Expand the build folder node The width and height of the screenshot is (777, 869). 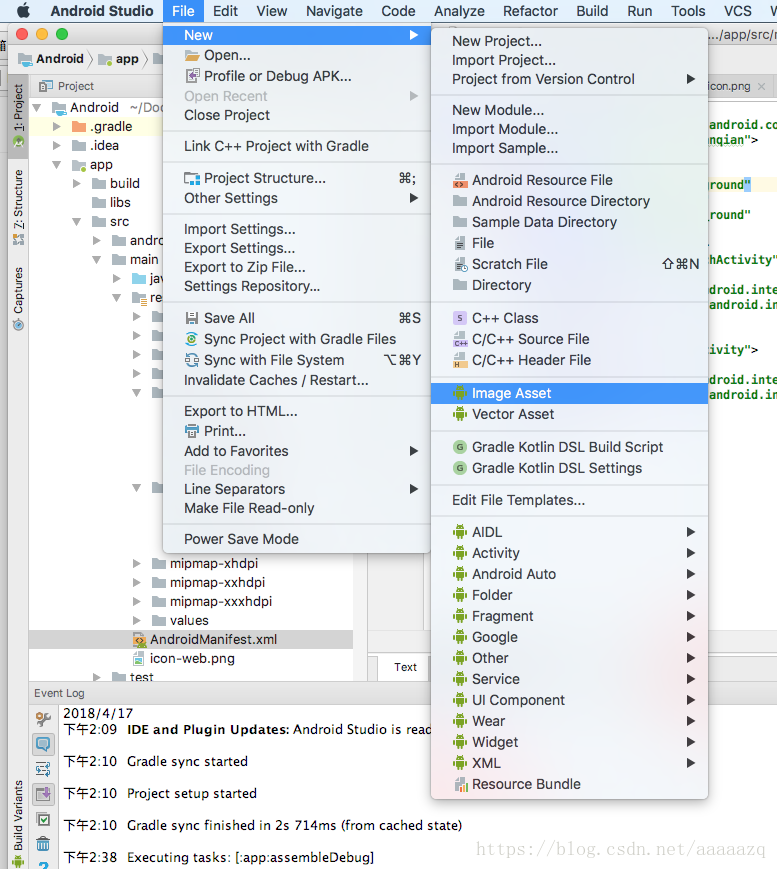(76, 183)
